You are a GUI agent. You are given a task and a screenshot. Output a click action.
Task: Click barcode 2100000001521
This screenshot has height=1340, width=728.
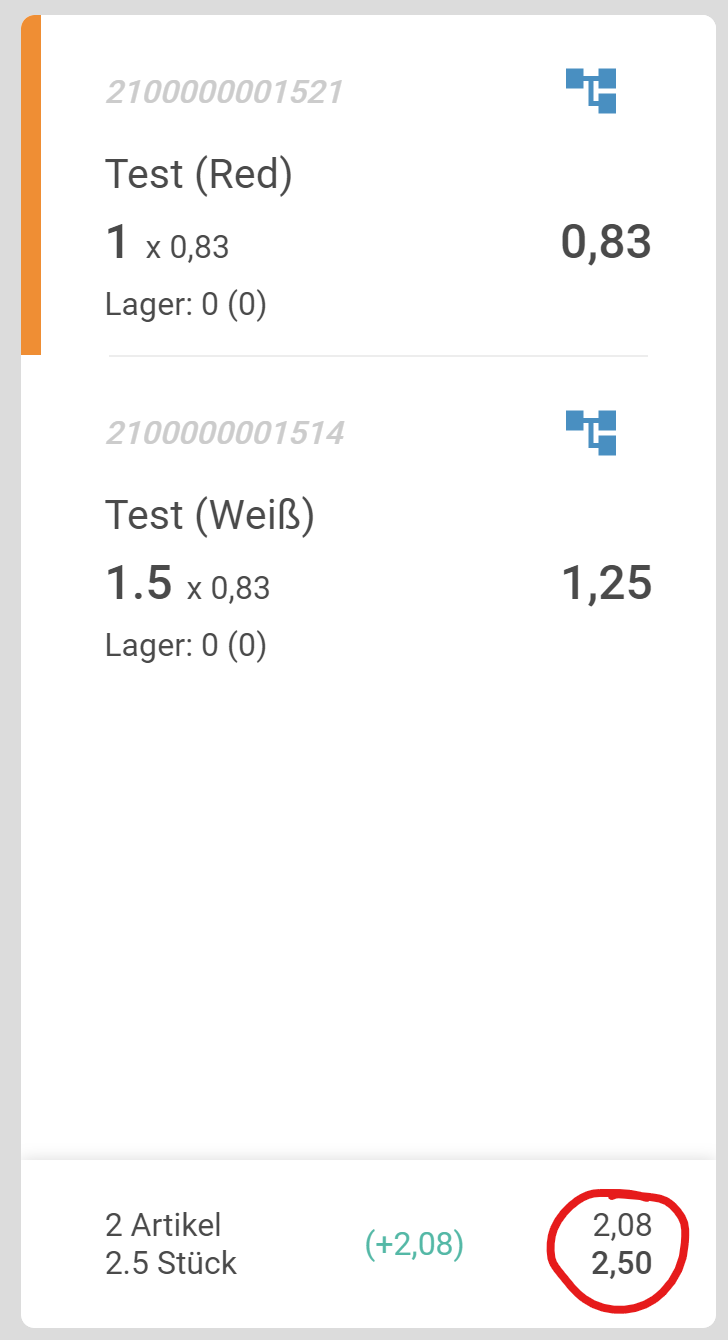coord(224,92)
